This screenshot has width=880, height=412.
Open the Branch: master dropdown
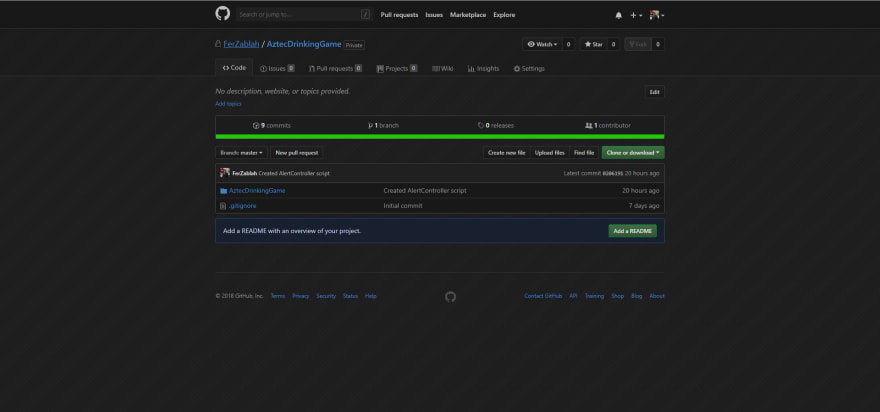pos(241,153)
